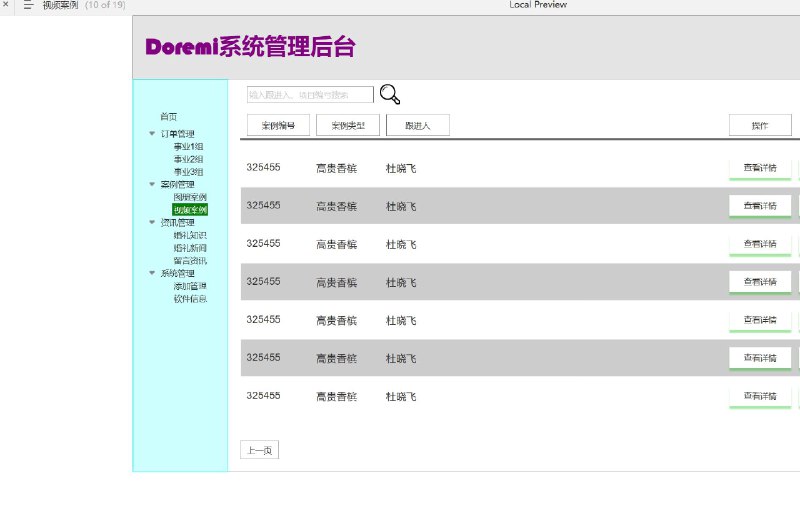Open the item above 视频案例 under 案例管理
The image size is (800, 526).
click(x=190, y=197)
